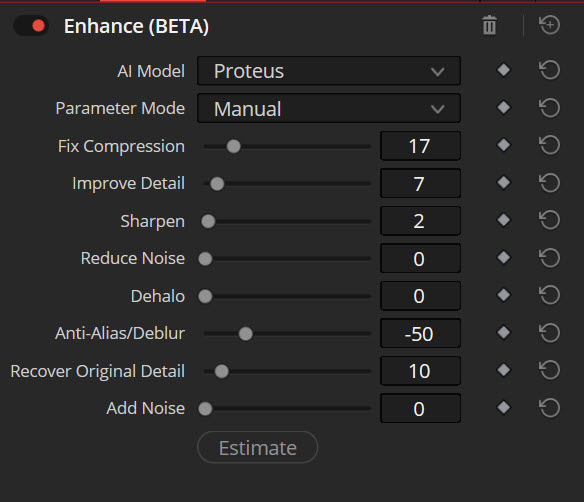Screen dimensions: 584x502
Task: Click the Fix Compression slider handle
Action: [x=234, y=146]
